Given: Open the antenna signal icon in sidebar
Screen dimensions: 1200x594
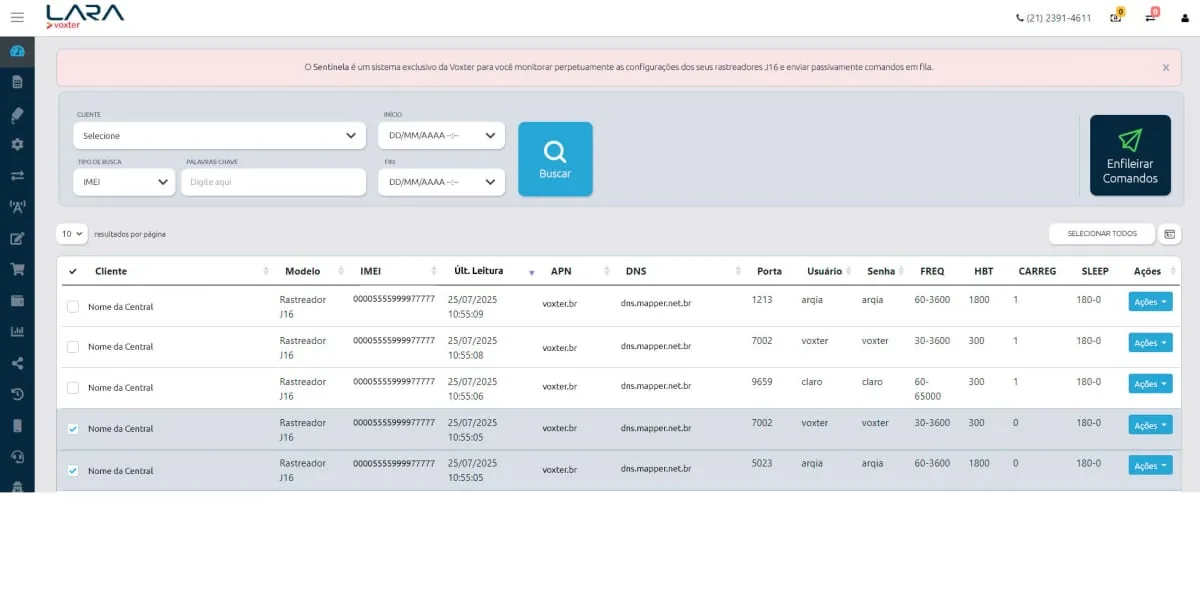Looking at the screenshot, I should tap(17, 206).
